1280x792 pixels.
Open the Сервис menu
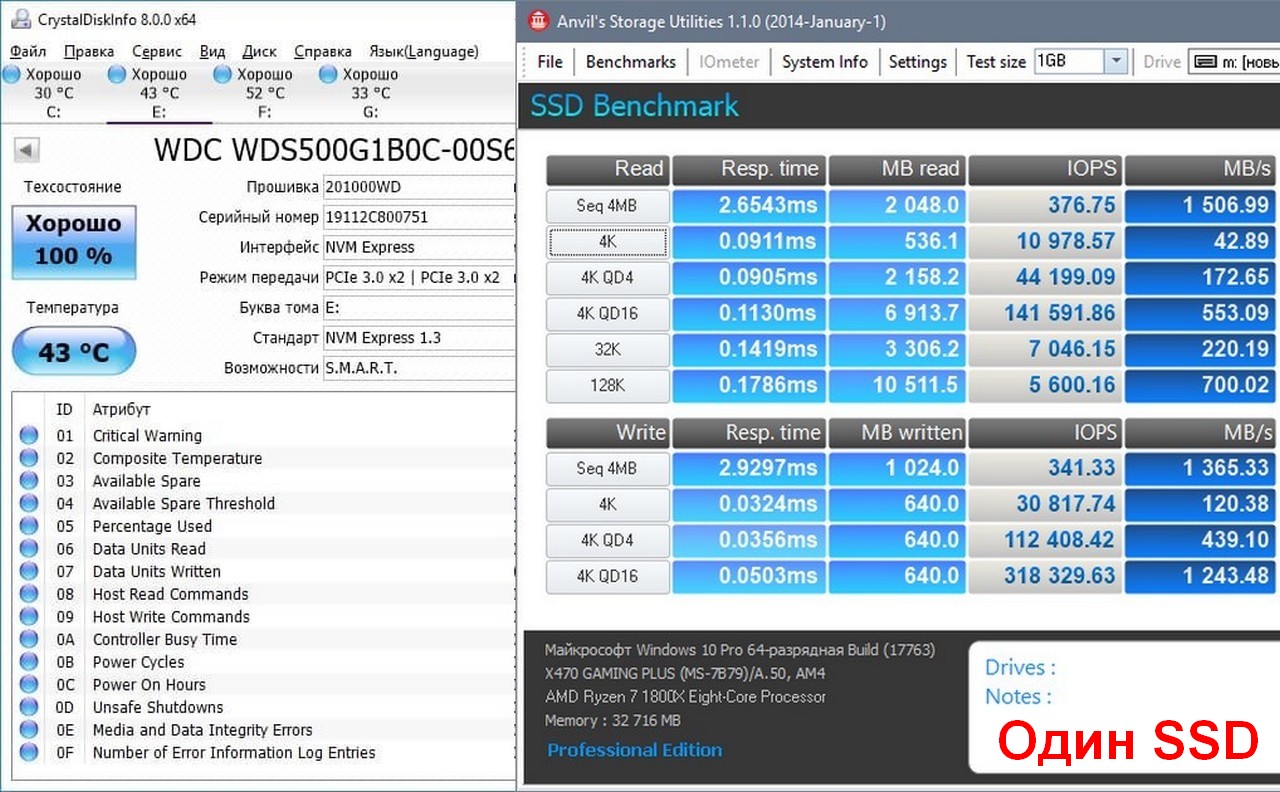157,51
